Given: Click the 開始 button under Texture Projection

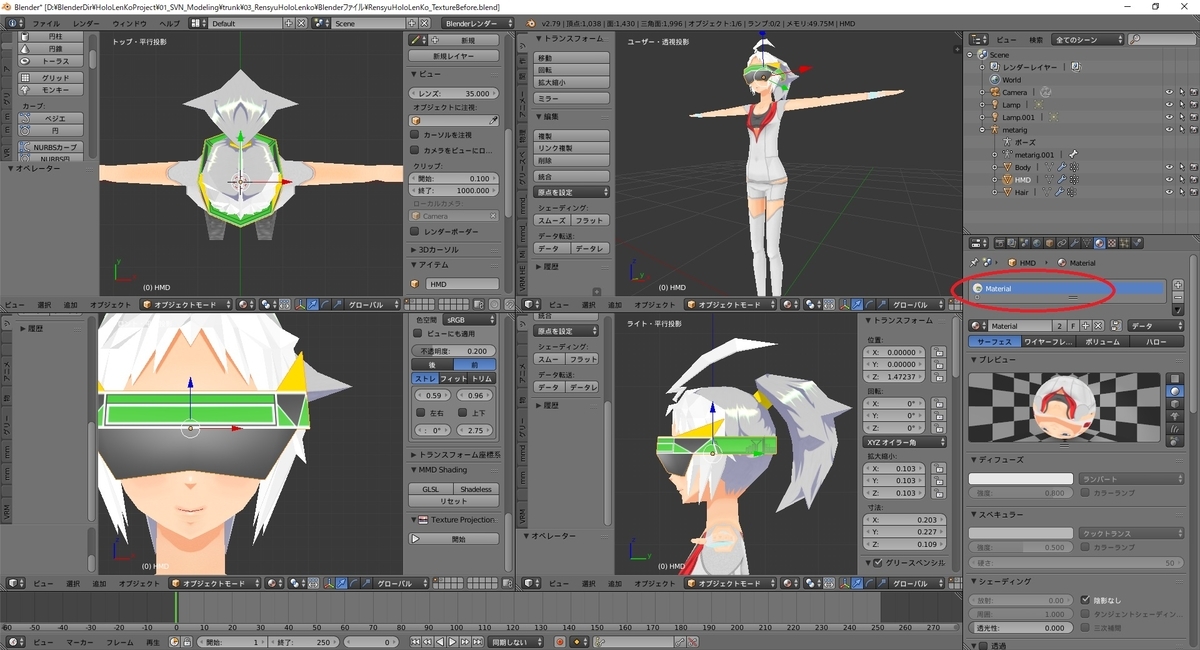Looking at the screenshot, I should pos(454,538).
